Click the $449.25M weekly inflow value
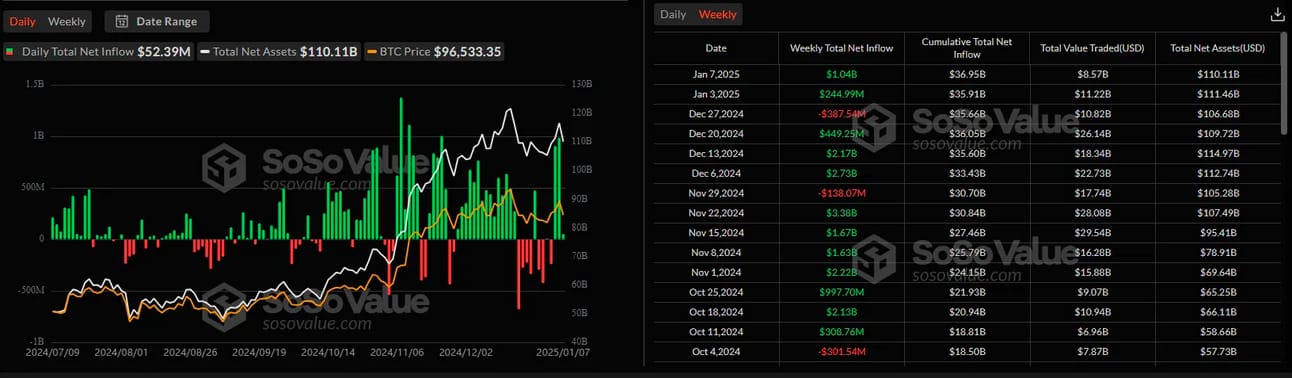Image resolution: width=1292 pixels, height=378 pixels. (841, 133)
